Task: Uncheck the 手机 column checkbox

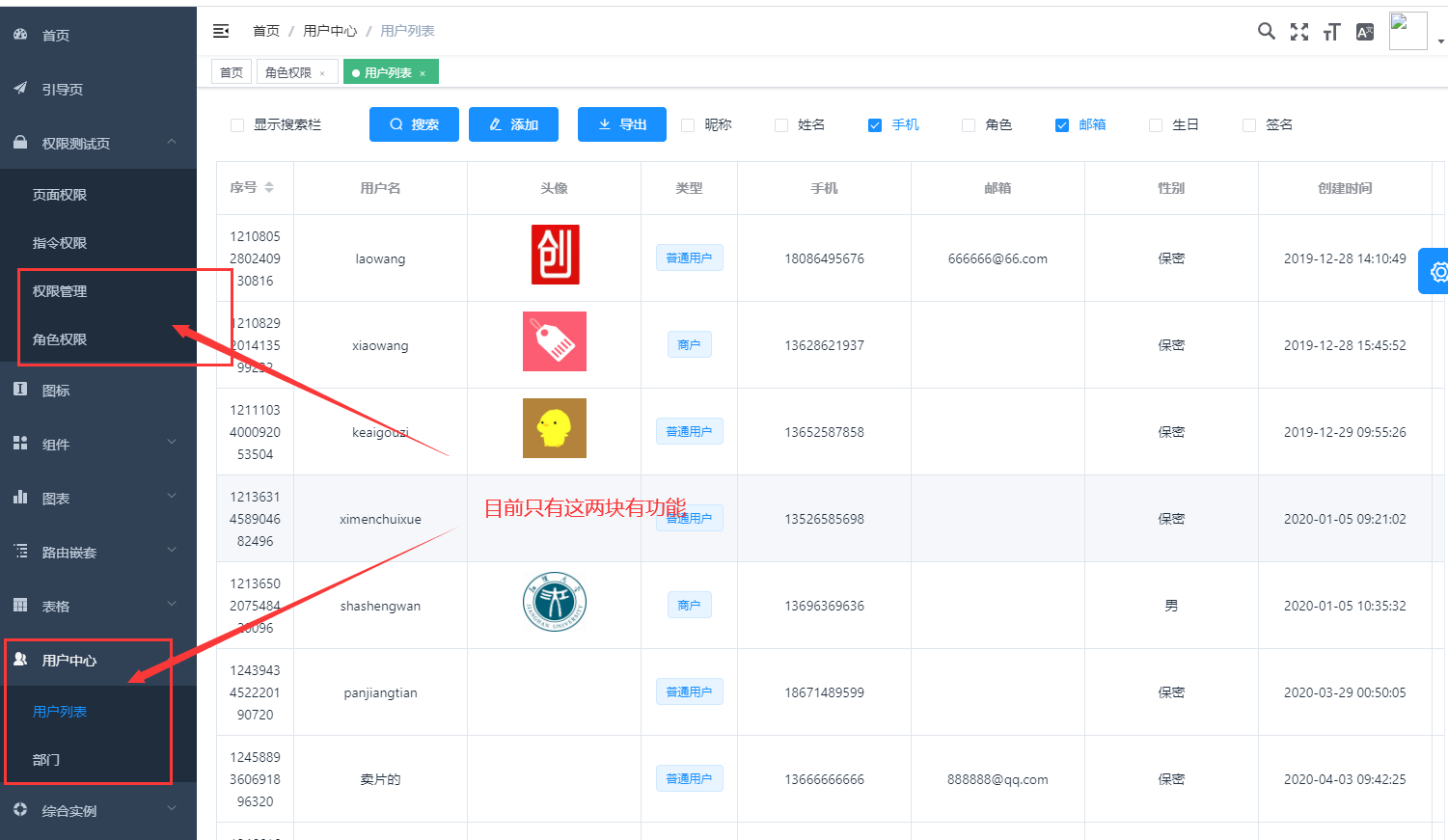Action: 875,125
